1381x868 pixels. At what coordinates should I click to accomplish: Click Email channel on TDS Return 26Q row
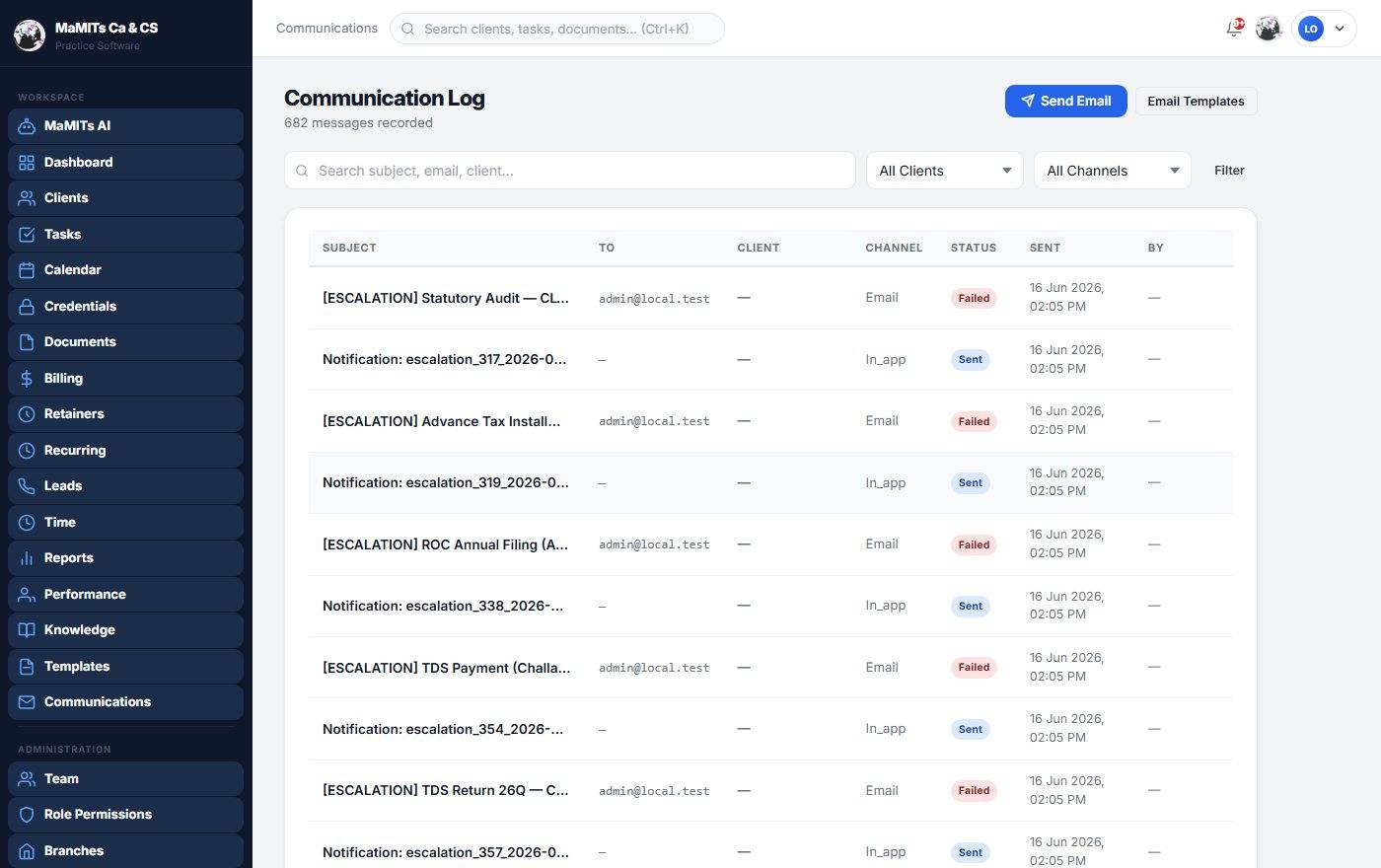coord(882,790)
